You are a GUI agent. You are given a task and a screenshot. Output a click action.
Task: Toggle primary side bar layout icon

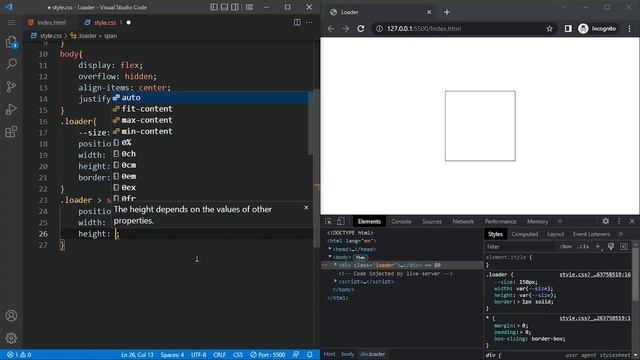pos(214,7)
